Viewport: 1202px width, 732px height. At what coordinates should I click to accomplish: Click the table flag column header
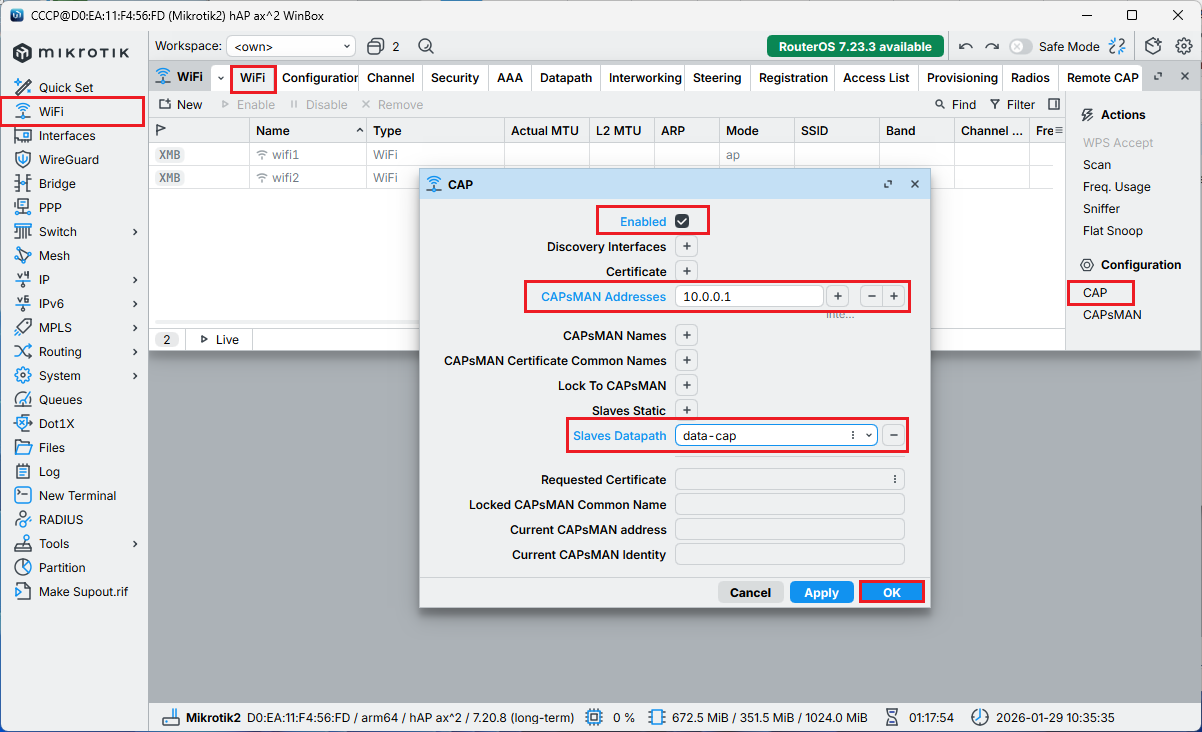click(161, 130)
